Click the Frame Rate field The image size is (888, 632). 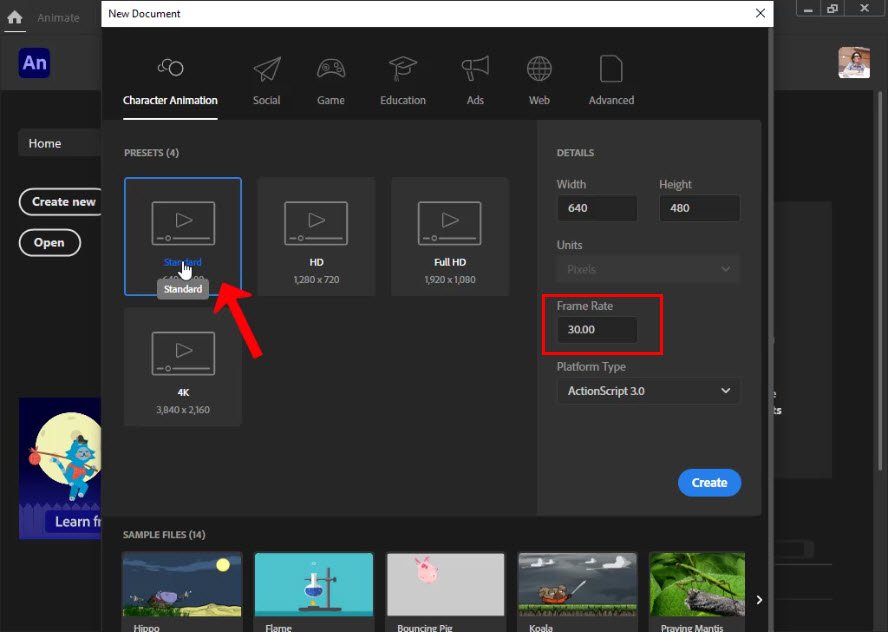coord(597,330)
